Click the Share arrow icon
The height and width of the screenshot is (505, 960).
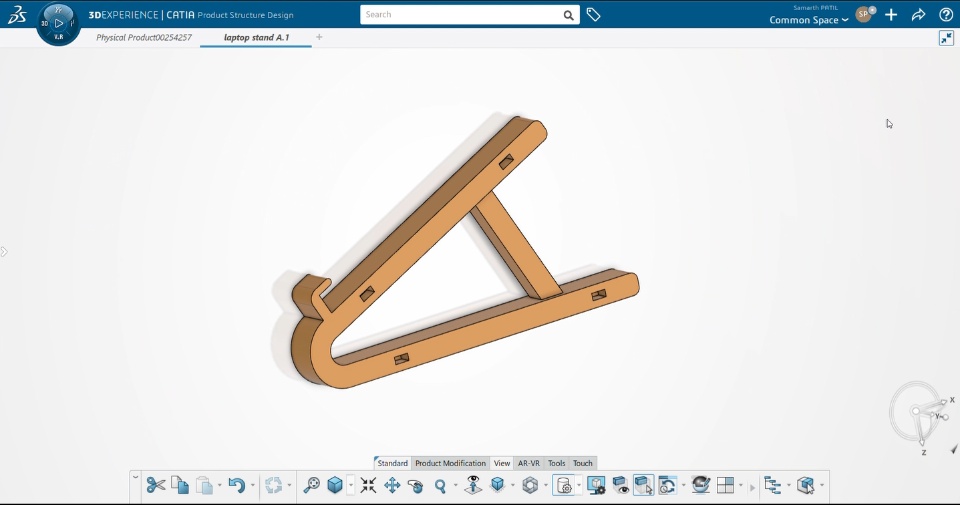(x=918, y=15)
